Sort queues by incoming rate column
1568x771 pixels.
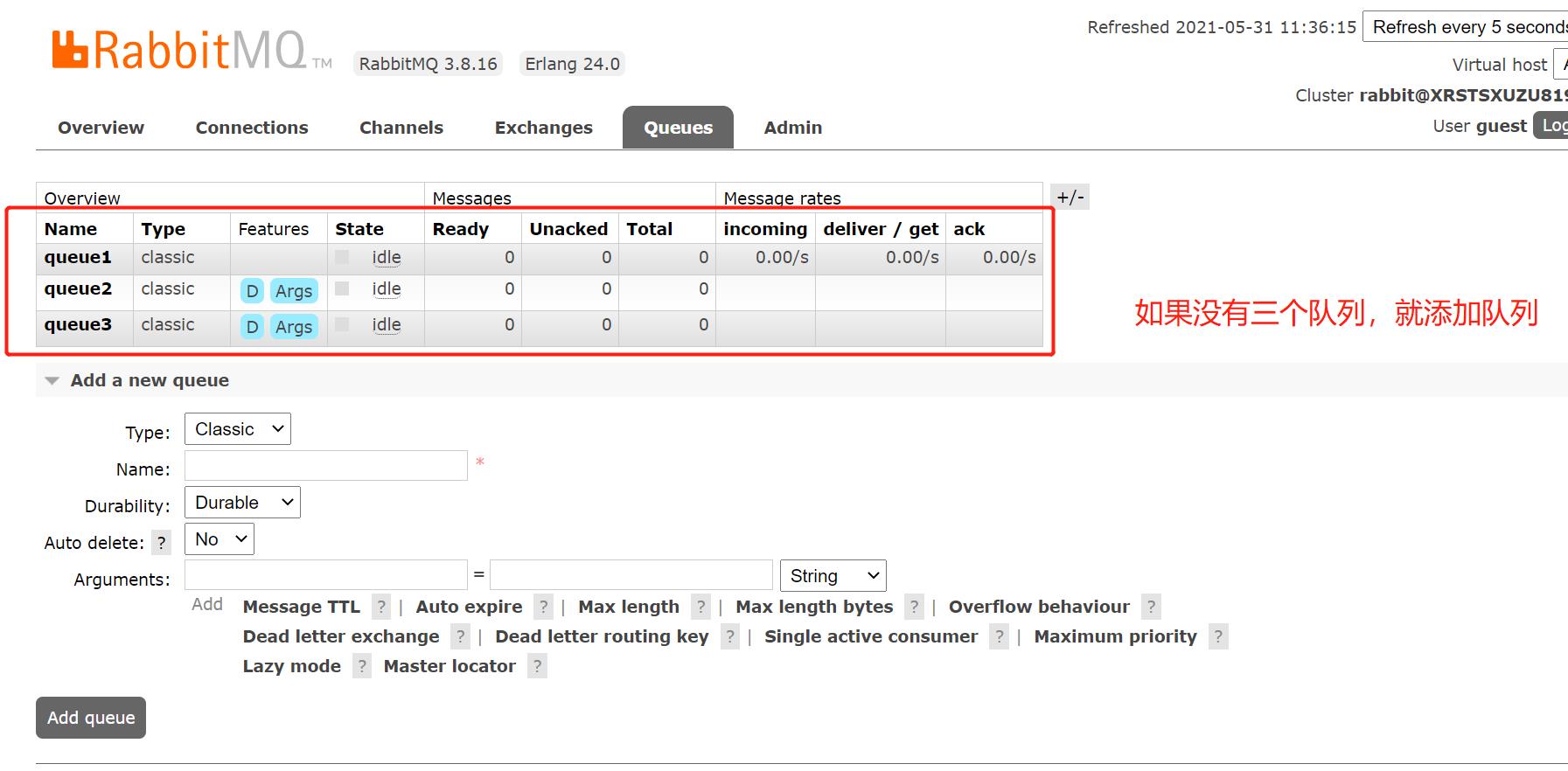click(x=765, y=229)
